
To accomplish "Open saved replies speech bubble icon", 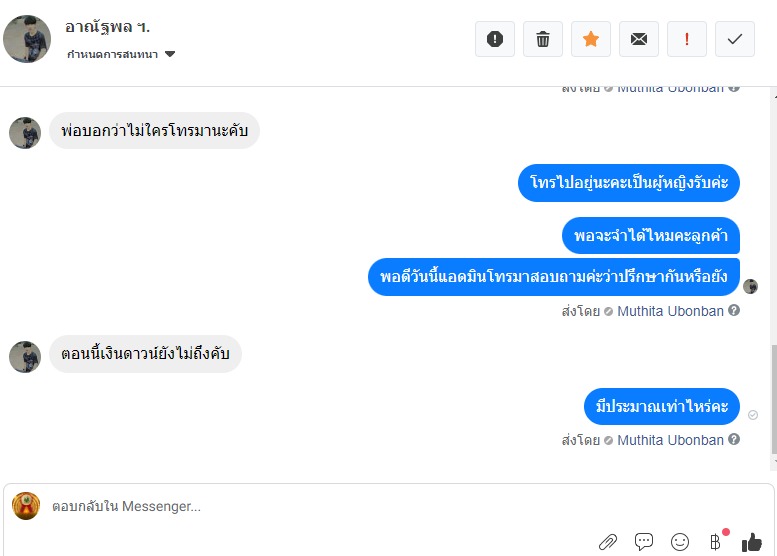I will click(x=644, y=542).
